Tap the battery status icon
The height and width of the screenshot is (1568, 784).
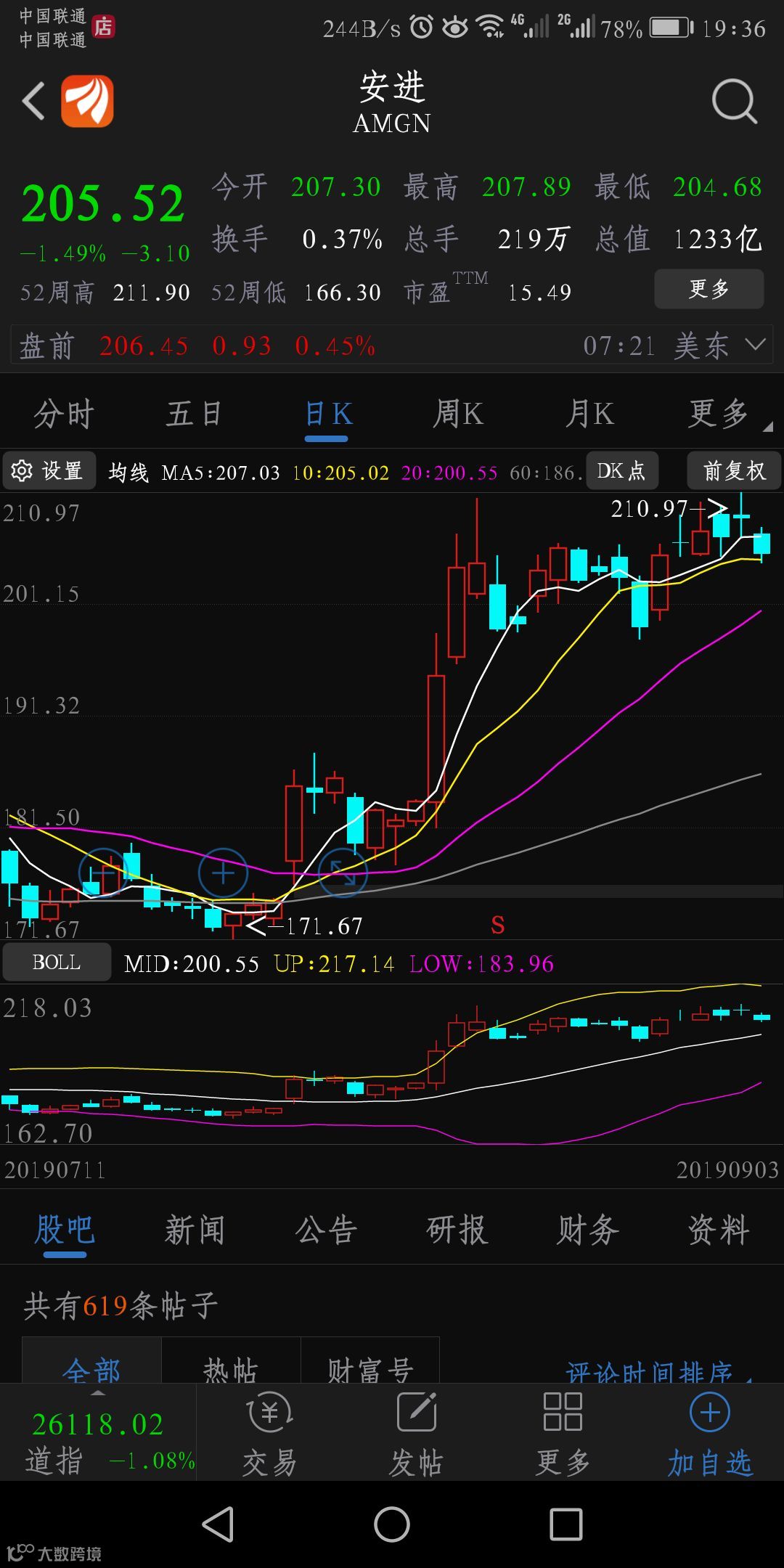click(671, 28)
